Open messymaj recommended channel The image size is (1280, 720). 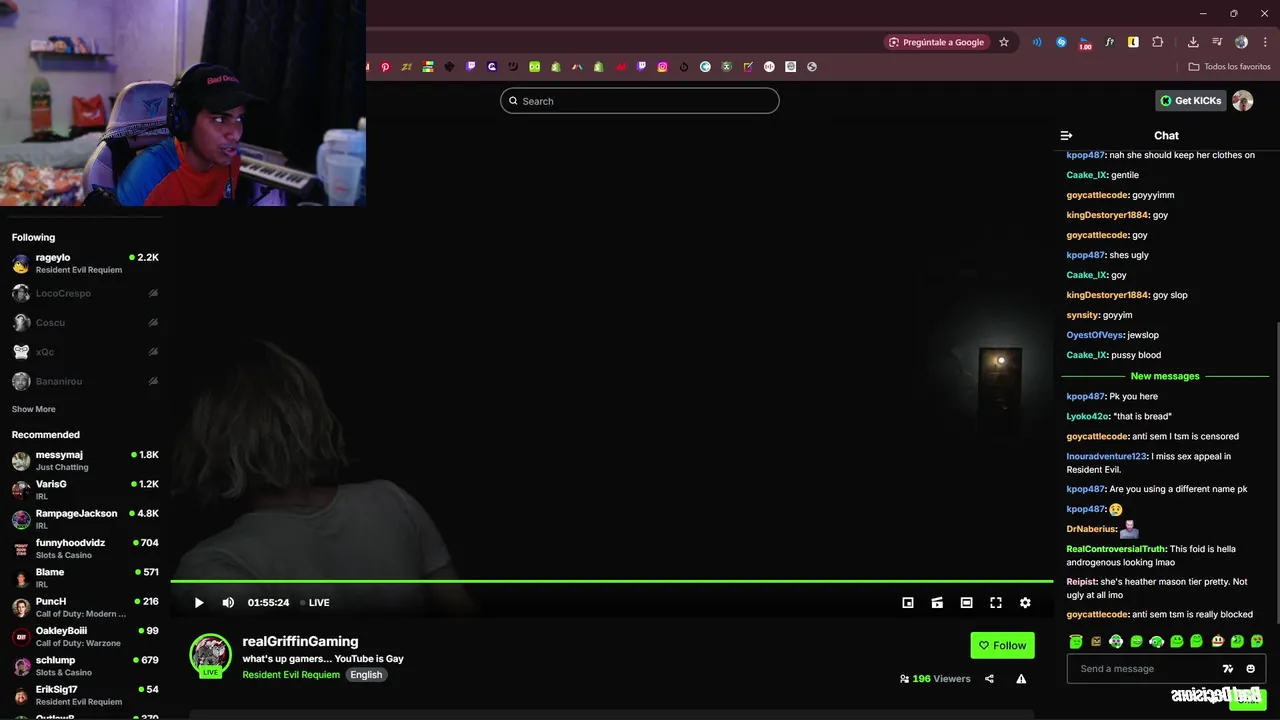(85, 460)
